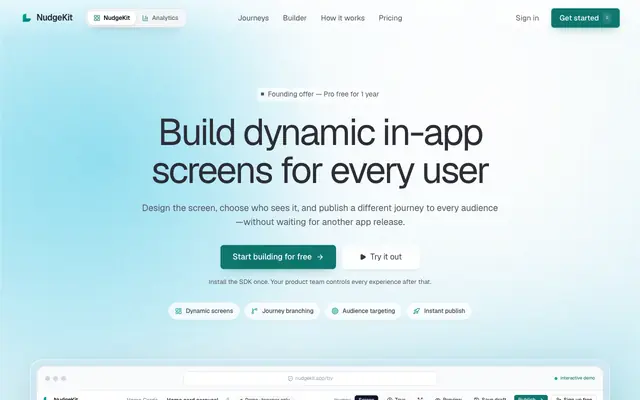
Task: Click the nudgekit.app URL bar in demo
Action: [x=310, y=378]
